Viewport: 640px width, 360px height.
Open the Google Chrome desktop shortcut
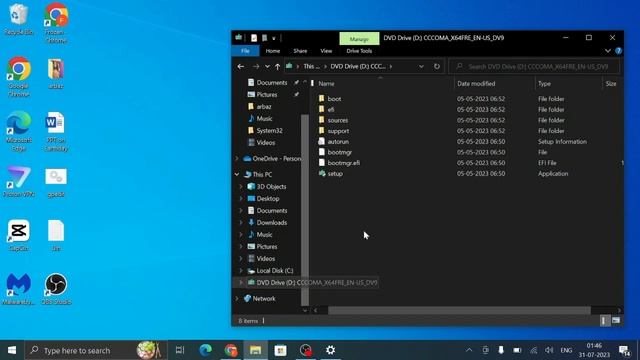coord(18,77)
